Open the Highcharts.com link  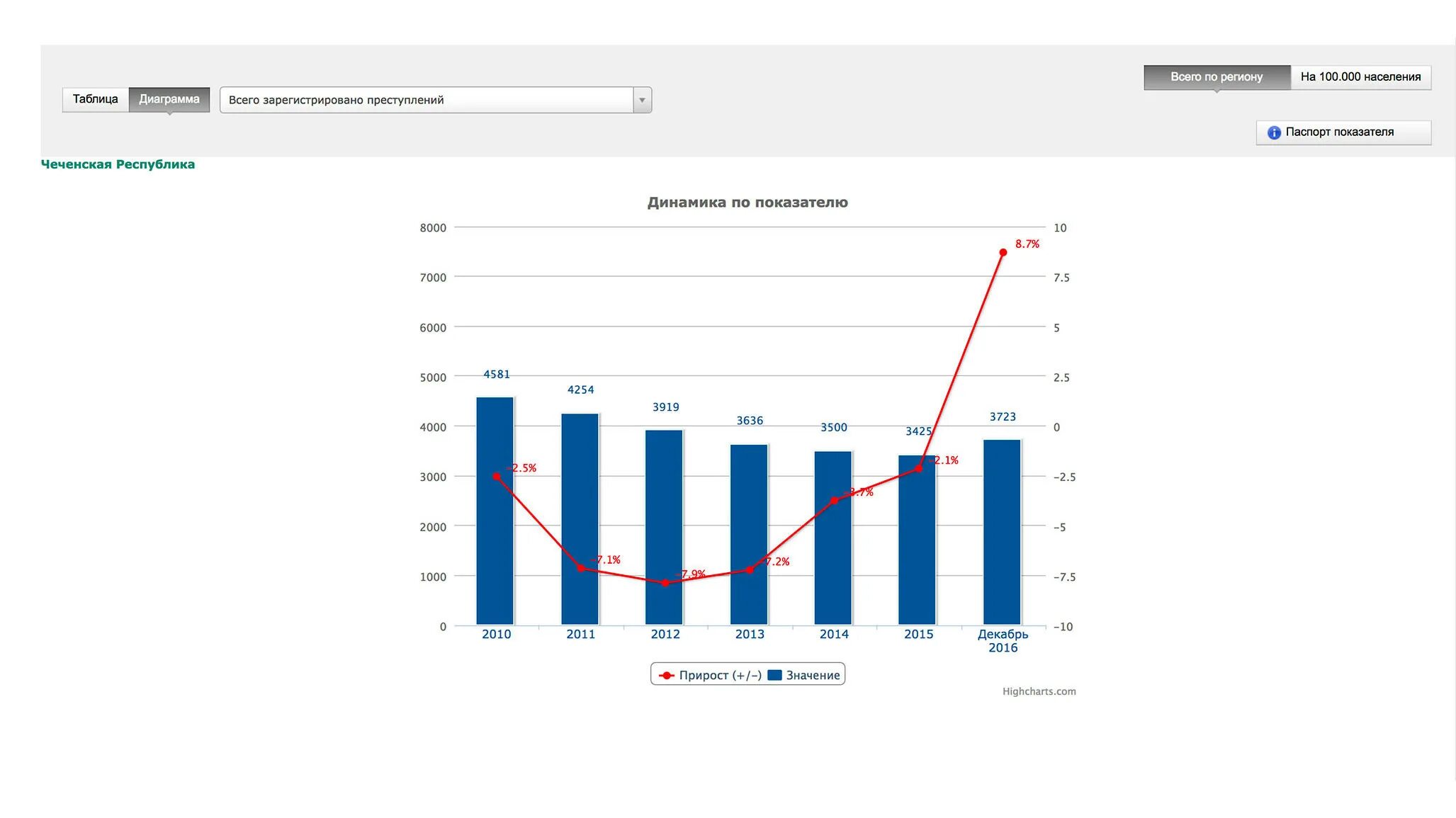1039,691
